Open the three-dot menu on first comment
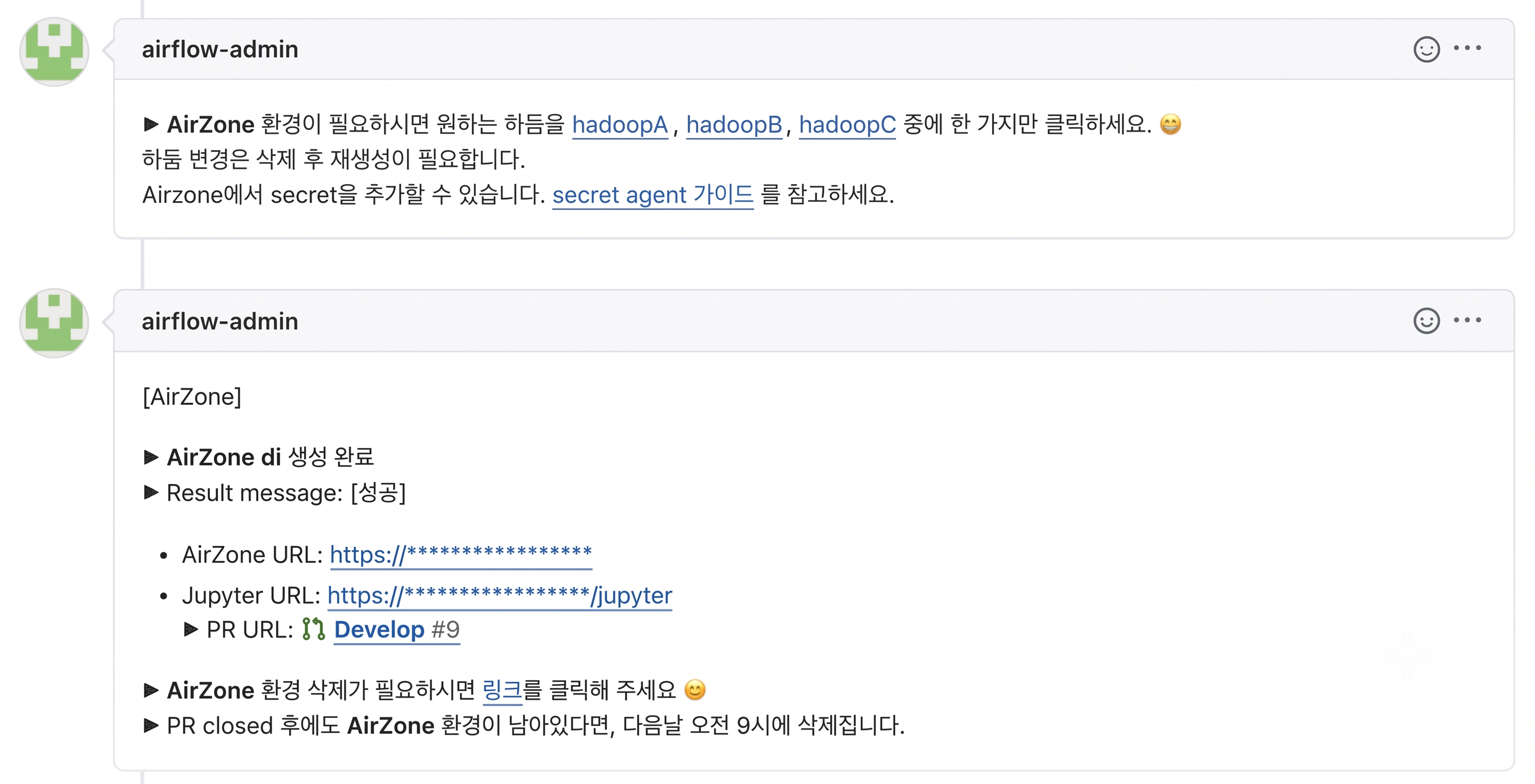The width and height of the screenshot is (1535, 784). tap(1467, 48)
